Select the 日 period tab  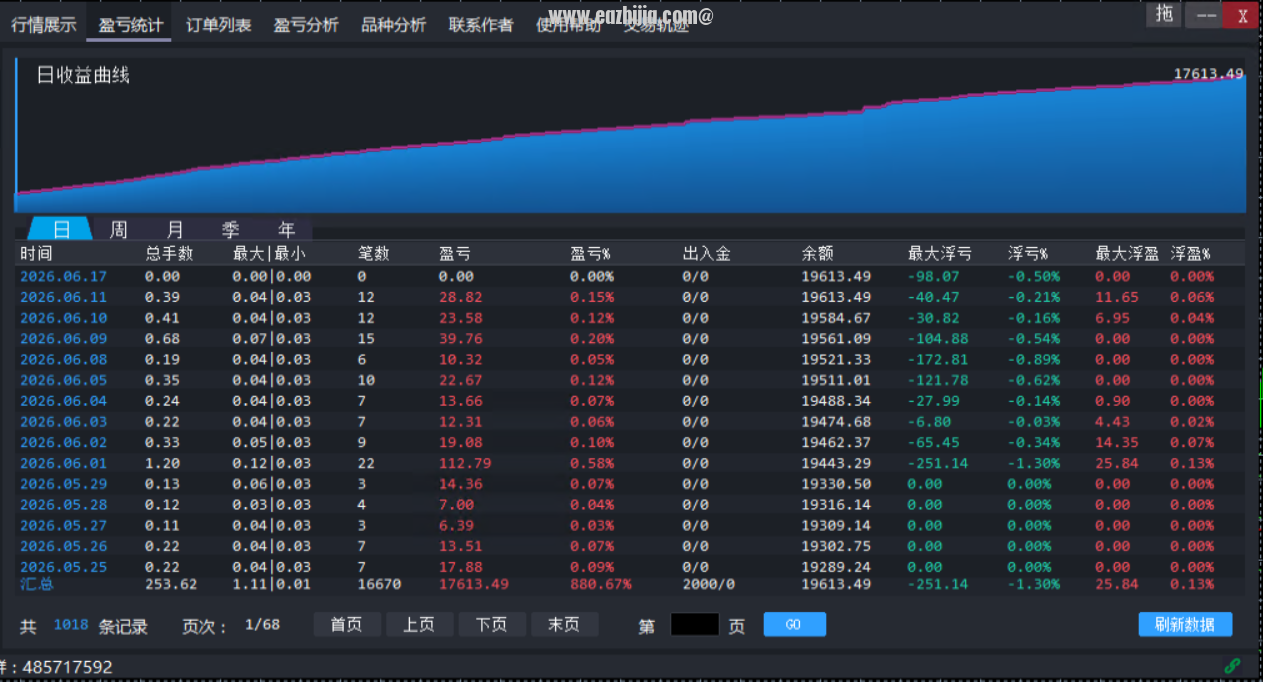coord(61,229)
